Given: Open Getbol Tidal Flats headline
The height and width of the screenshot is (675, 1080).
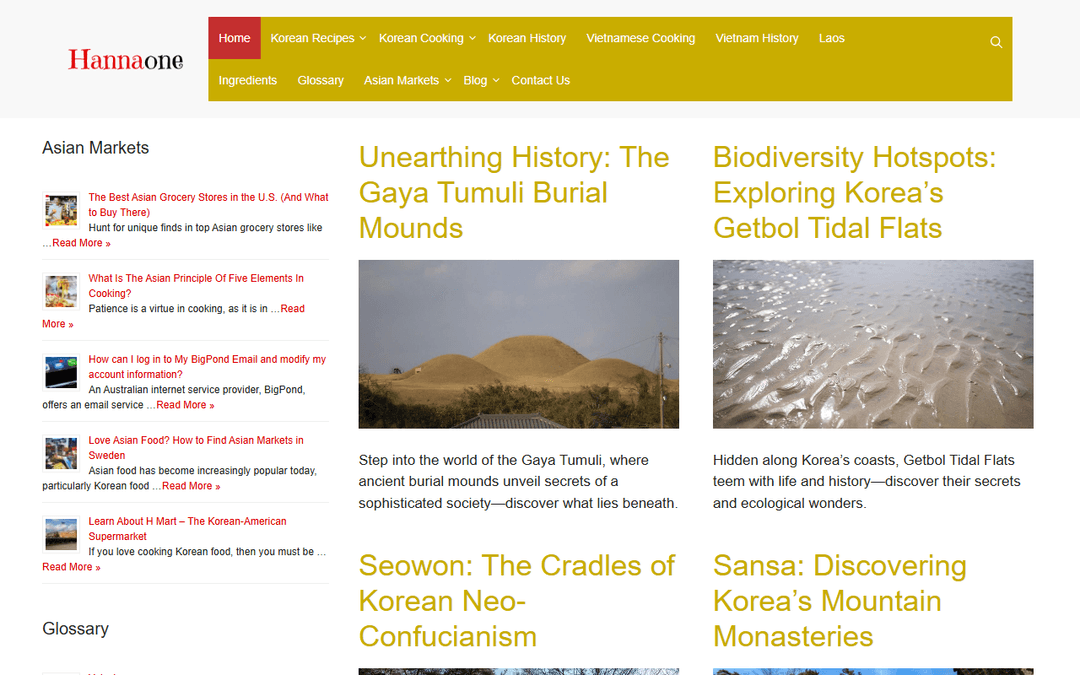Looking at the screenshot, I should 854,193.
